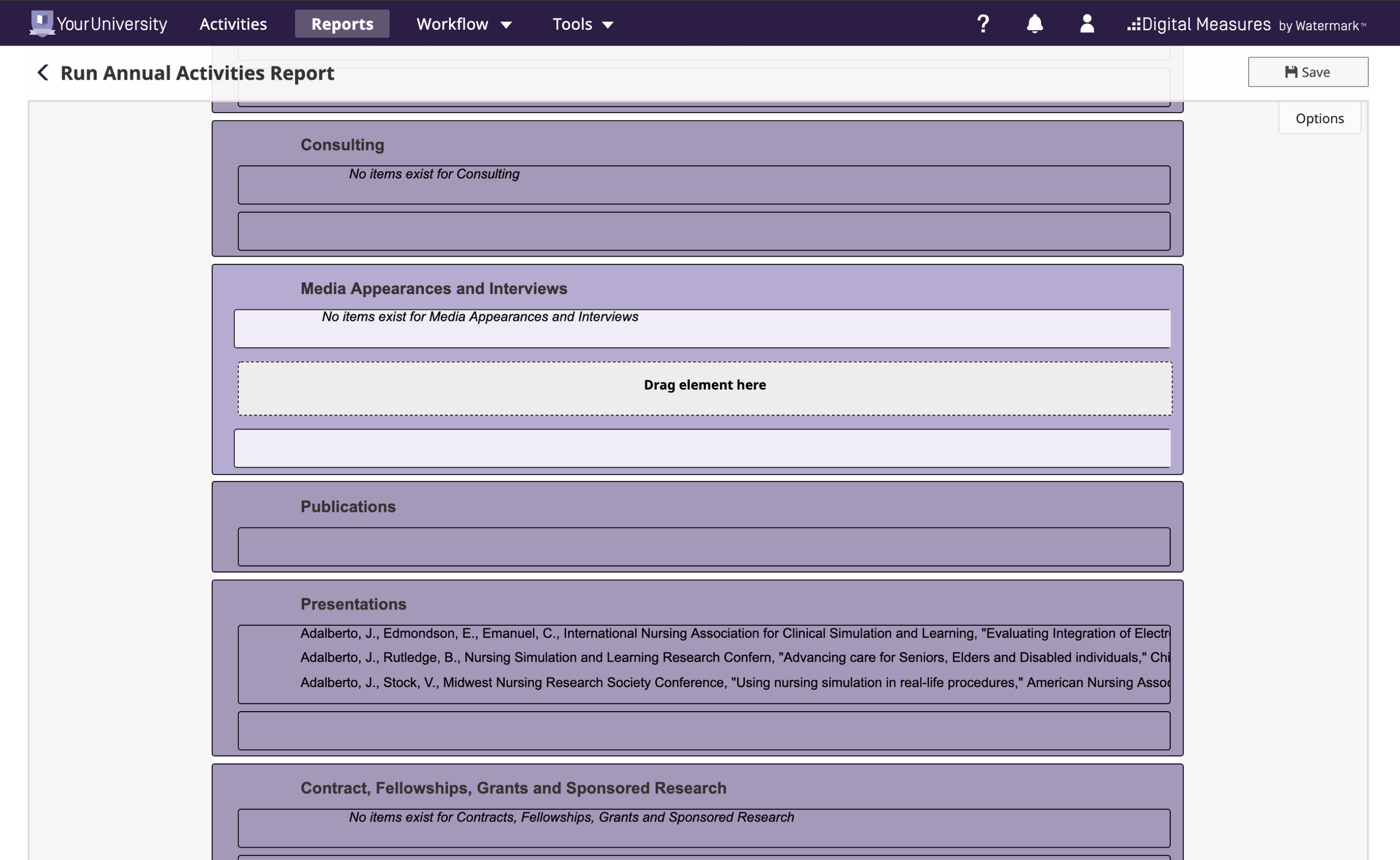Select the Contract, Fellowships, Grants section heading

(512, 788)
